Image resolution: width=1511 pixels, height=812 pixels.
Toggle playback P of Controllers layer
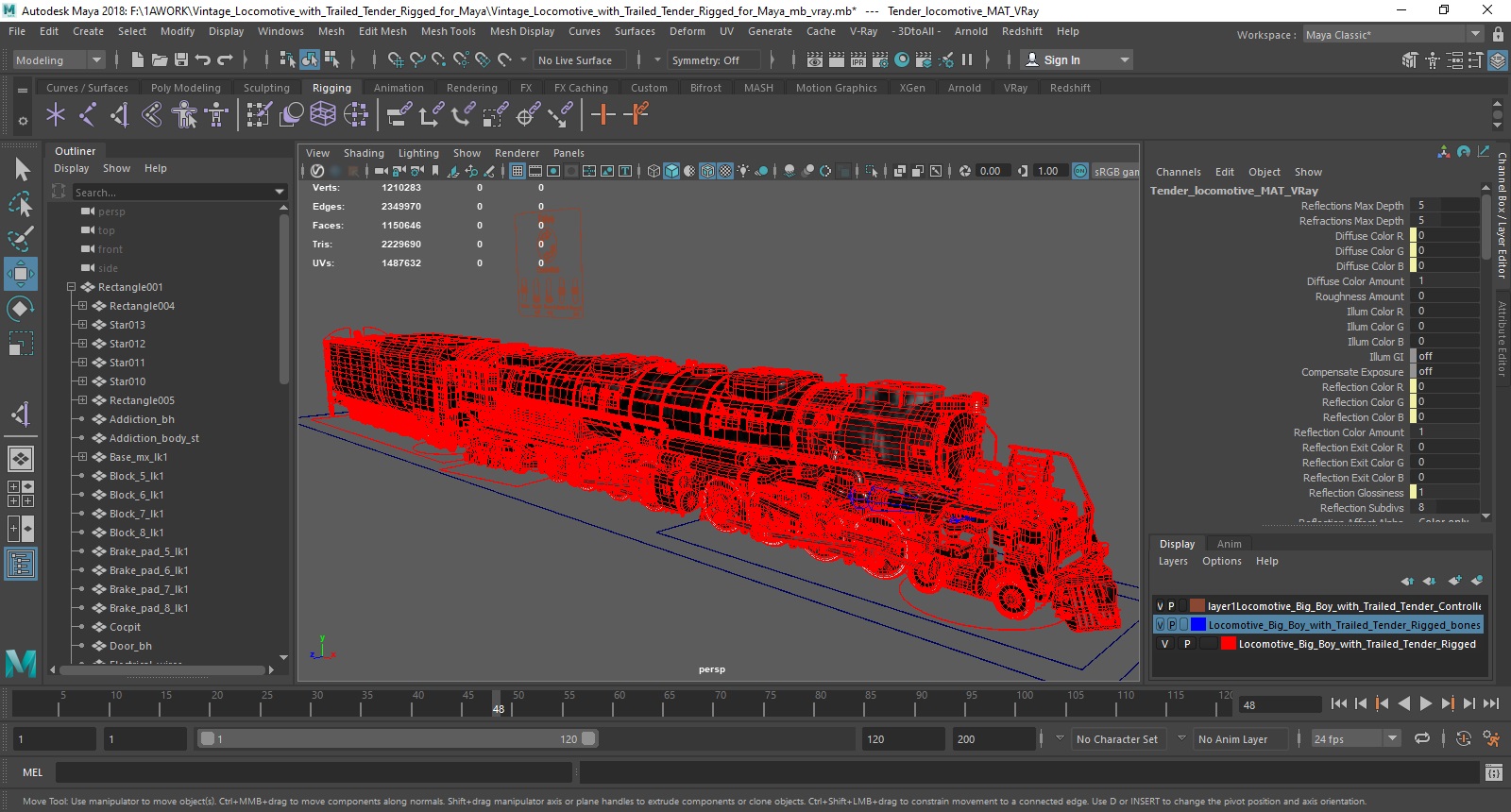[x=1172, y=606]
